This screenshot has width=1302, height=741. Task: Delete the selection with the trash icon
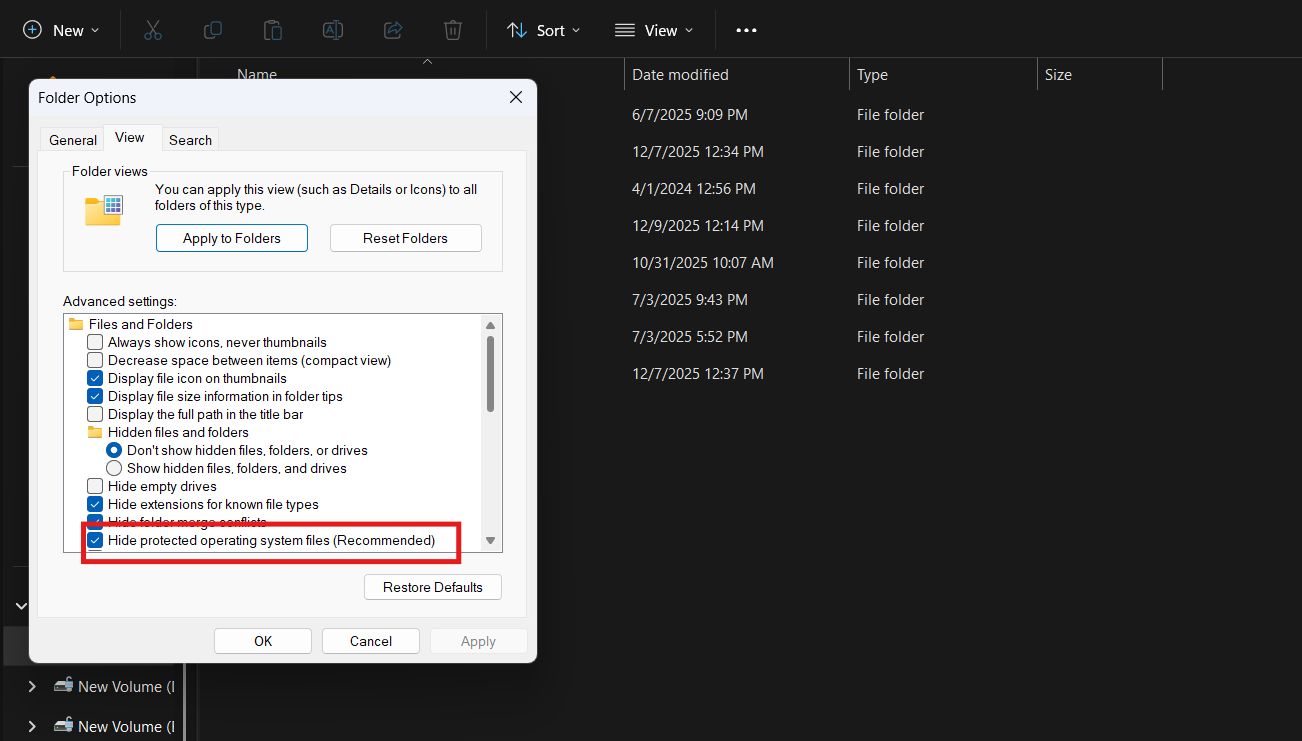452,30
